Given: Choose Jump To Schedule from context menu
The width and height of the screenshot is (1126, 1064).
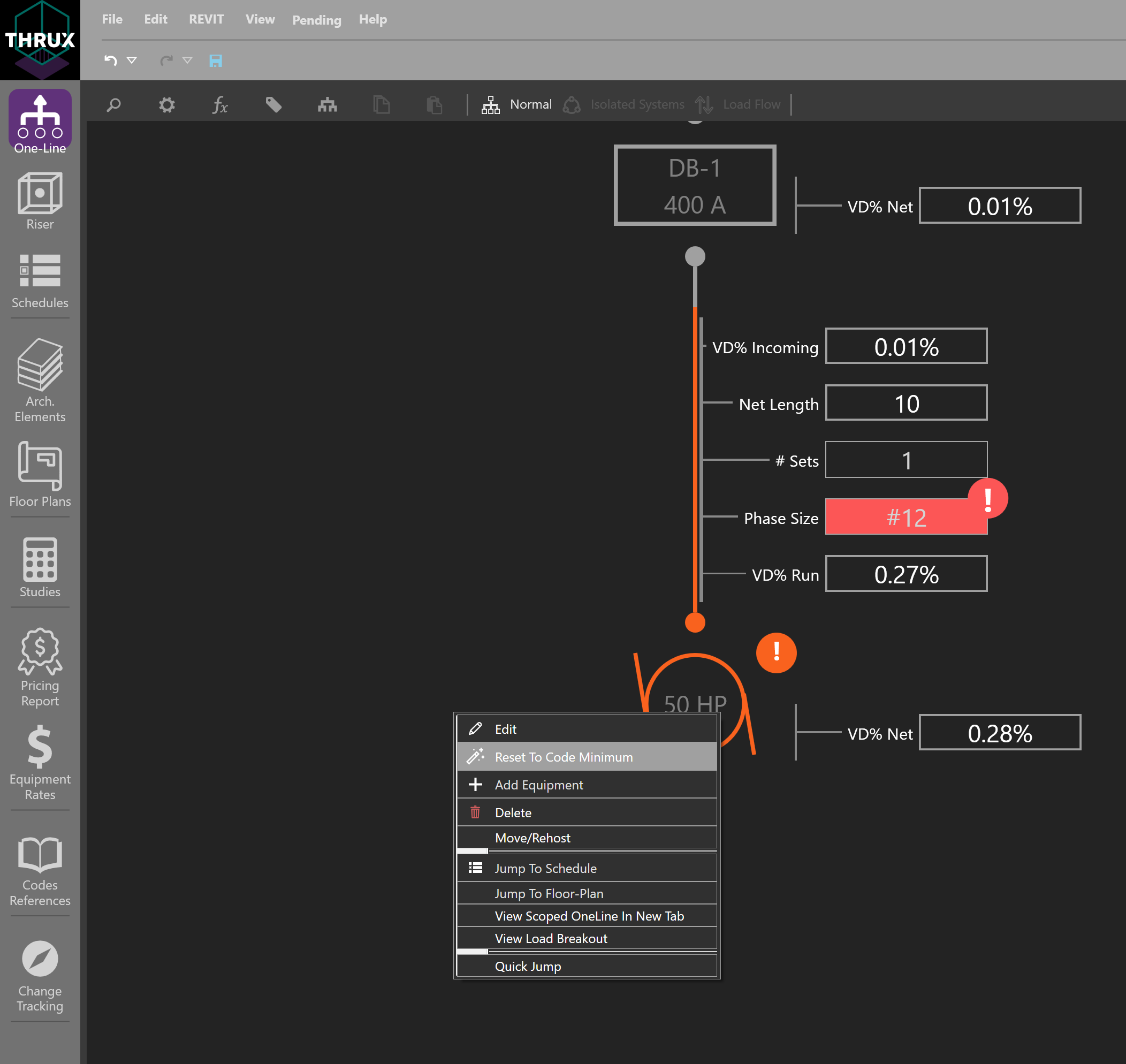Looking at the screenshot, I should (x=545, y=868).
